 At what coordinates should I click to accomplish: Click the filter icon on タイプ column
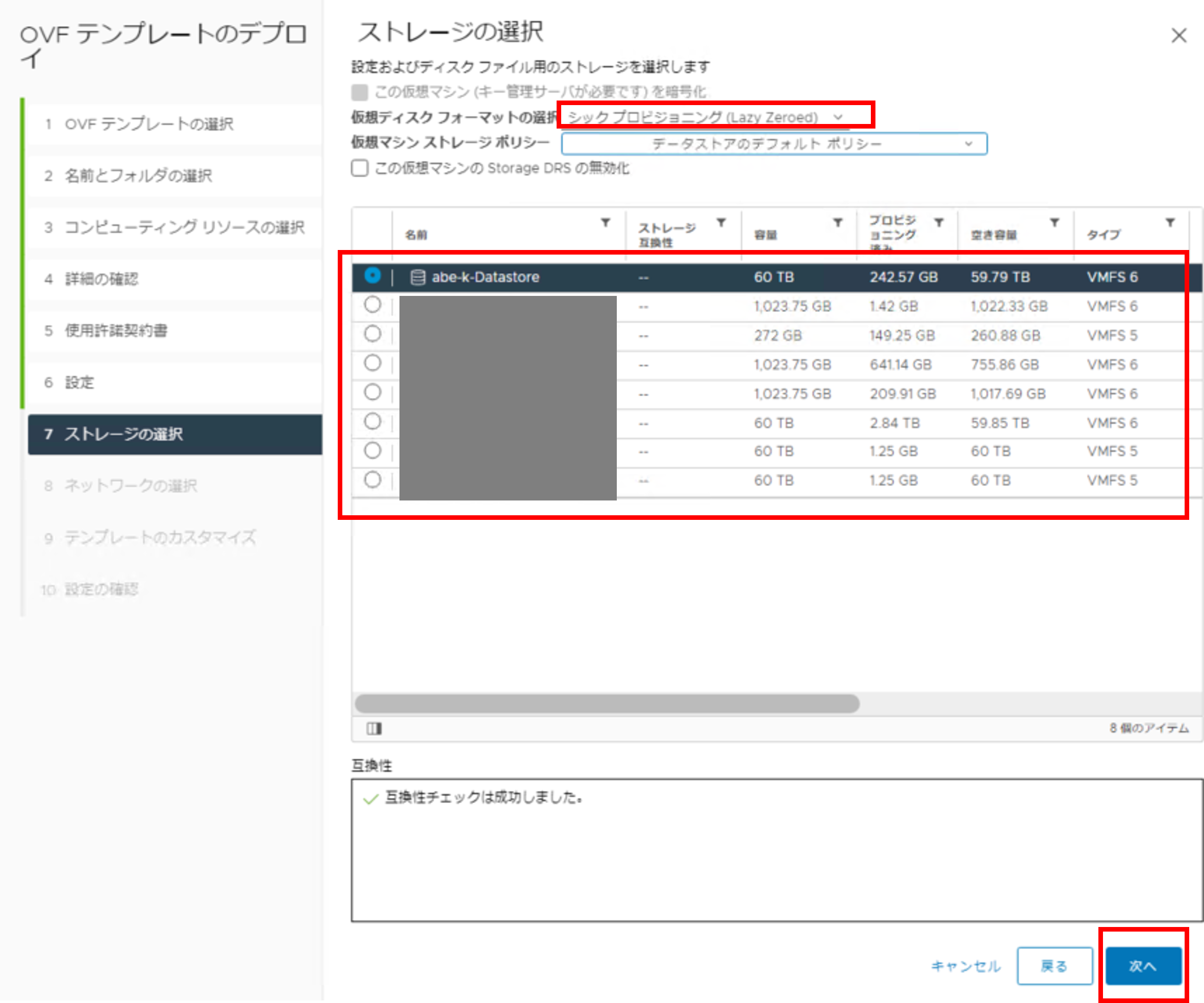point(1170,222)
